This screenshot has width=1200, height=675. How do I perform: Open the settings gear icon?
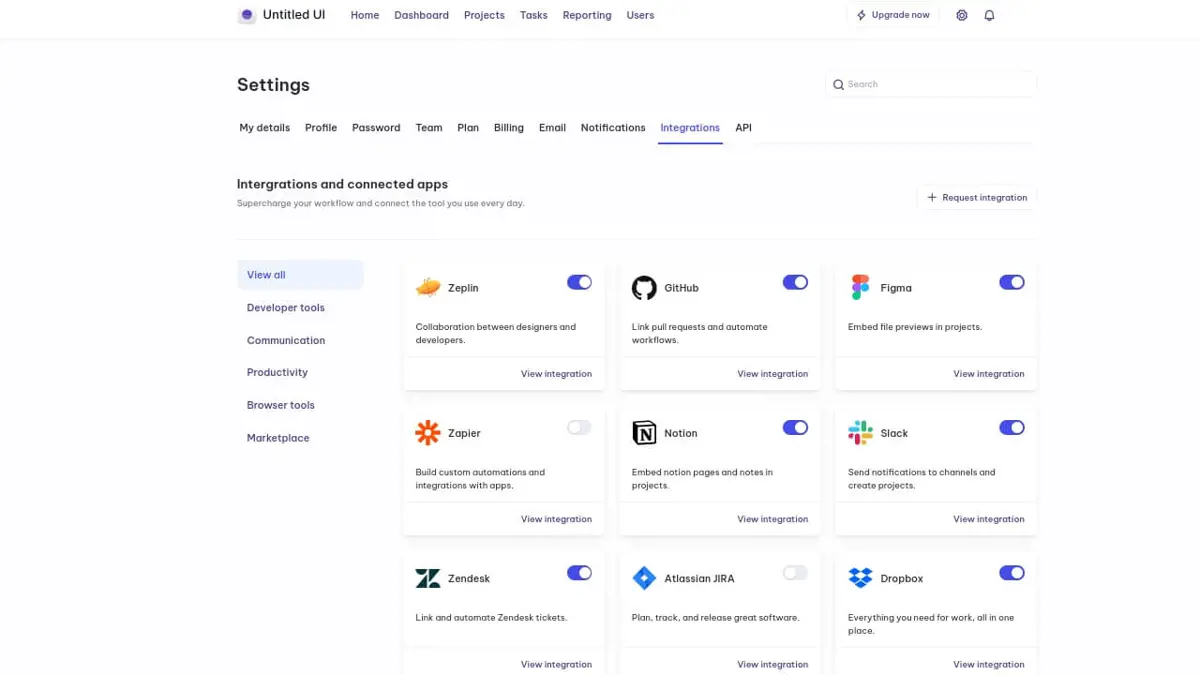[962, 15]
